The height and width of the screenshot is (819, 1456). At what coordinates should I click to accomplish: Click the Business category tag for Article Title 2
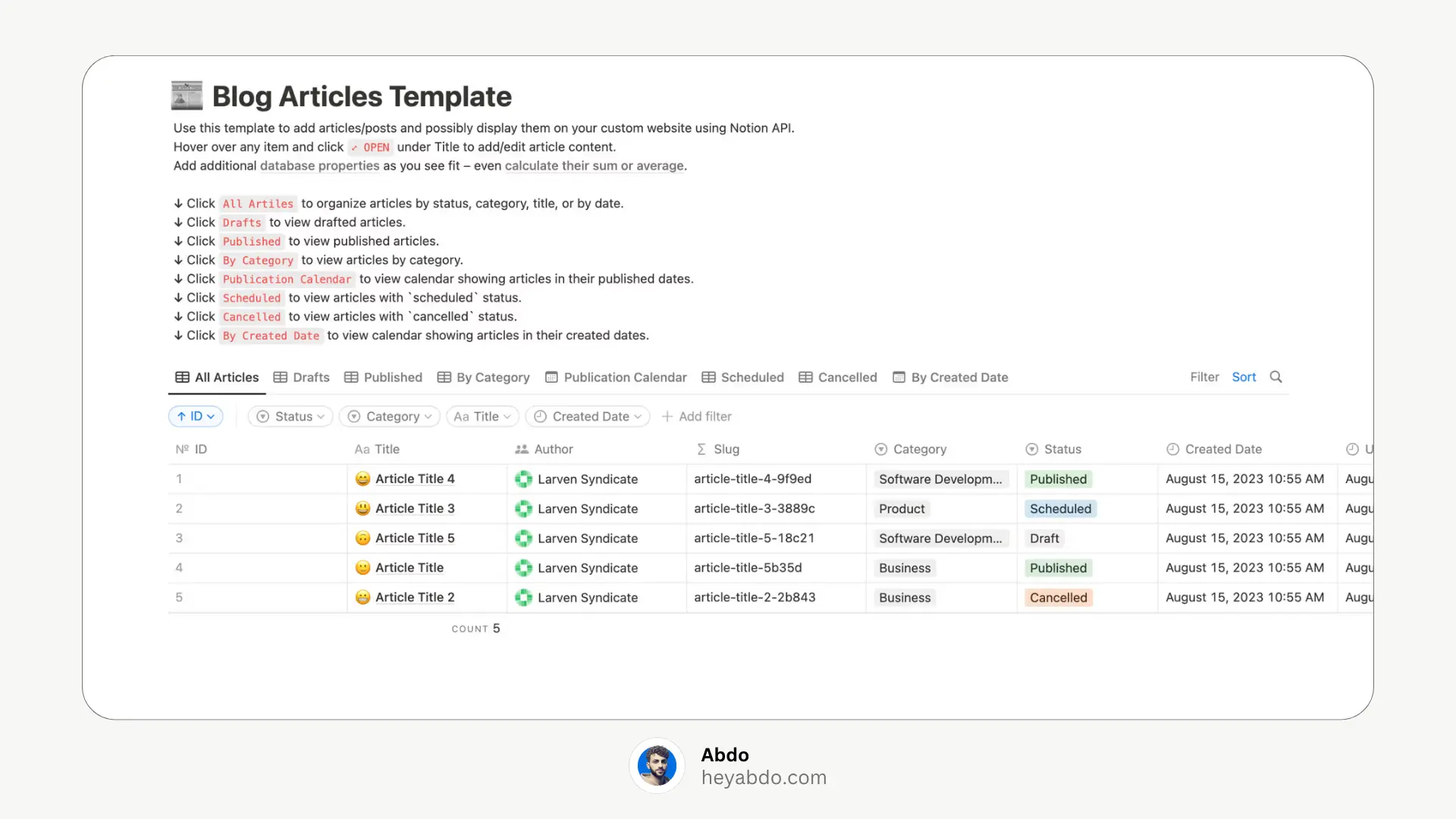coord(905,598)
